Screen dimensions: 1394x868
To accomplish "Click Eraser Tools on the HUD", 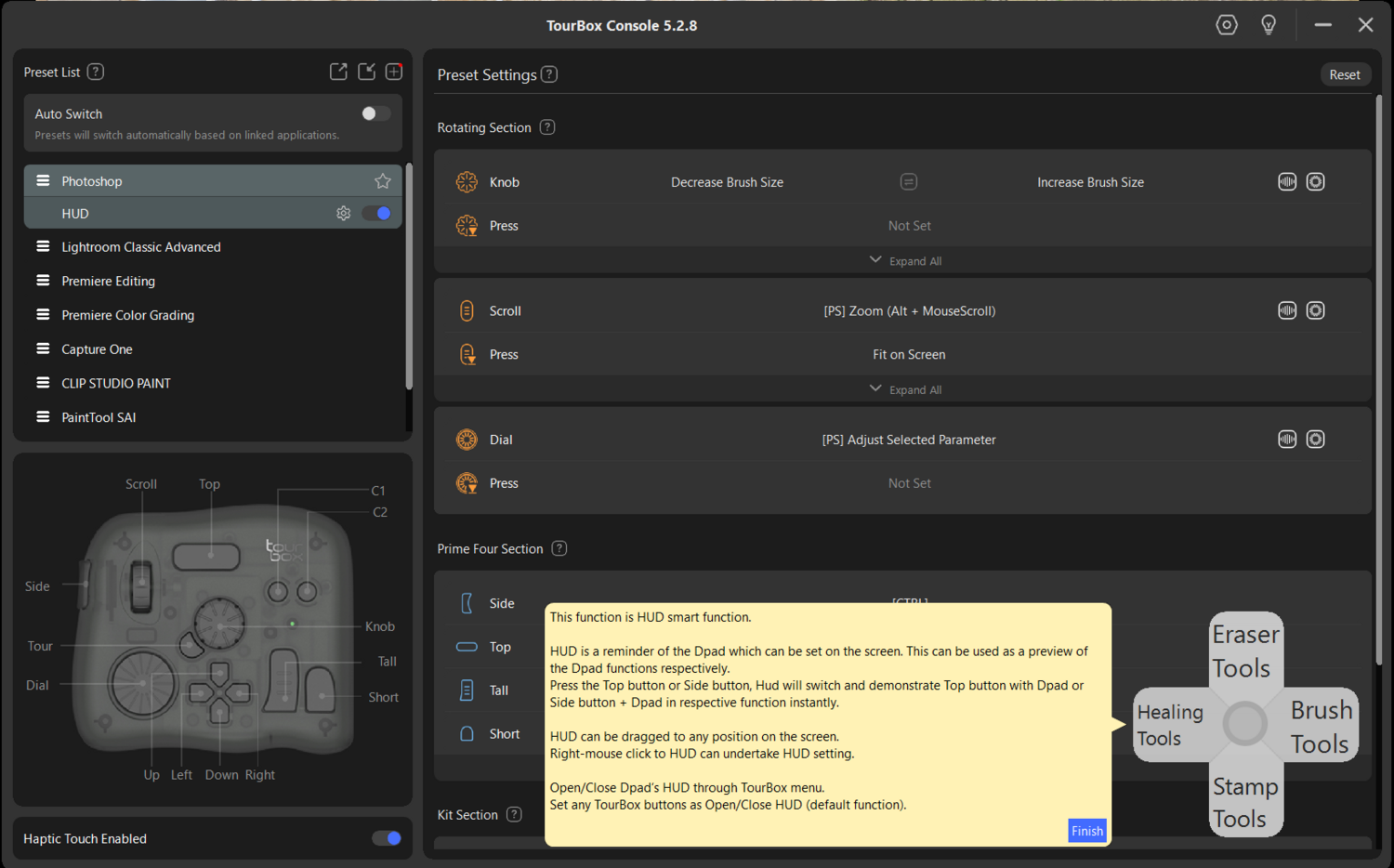I will click(x=1245, y=651).
